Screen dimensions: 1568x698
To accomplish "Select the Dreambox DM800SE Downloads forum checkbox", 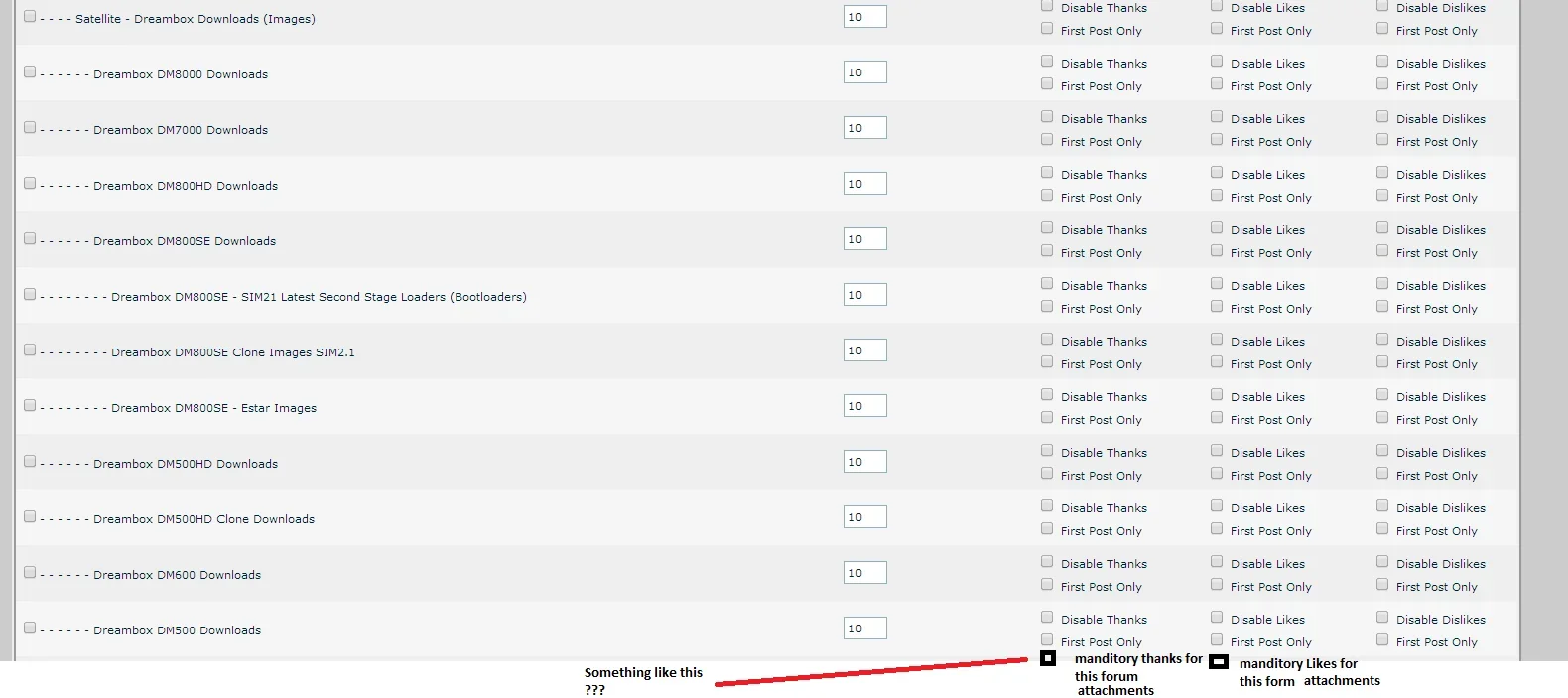I will click(30, 238).
